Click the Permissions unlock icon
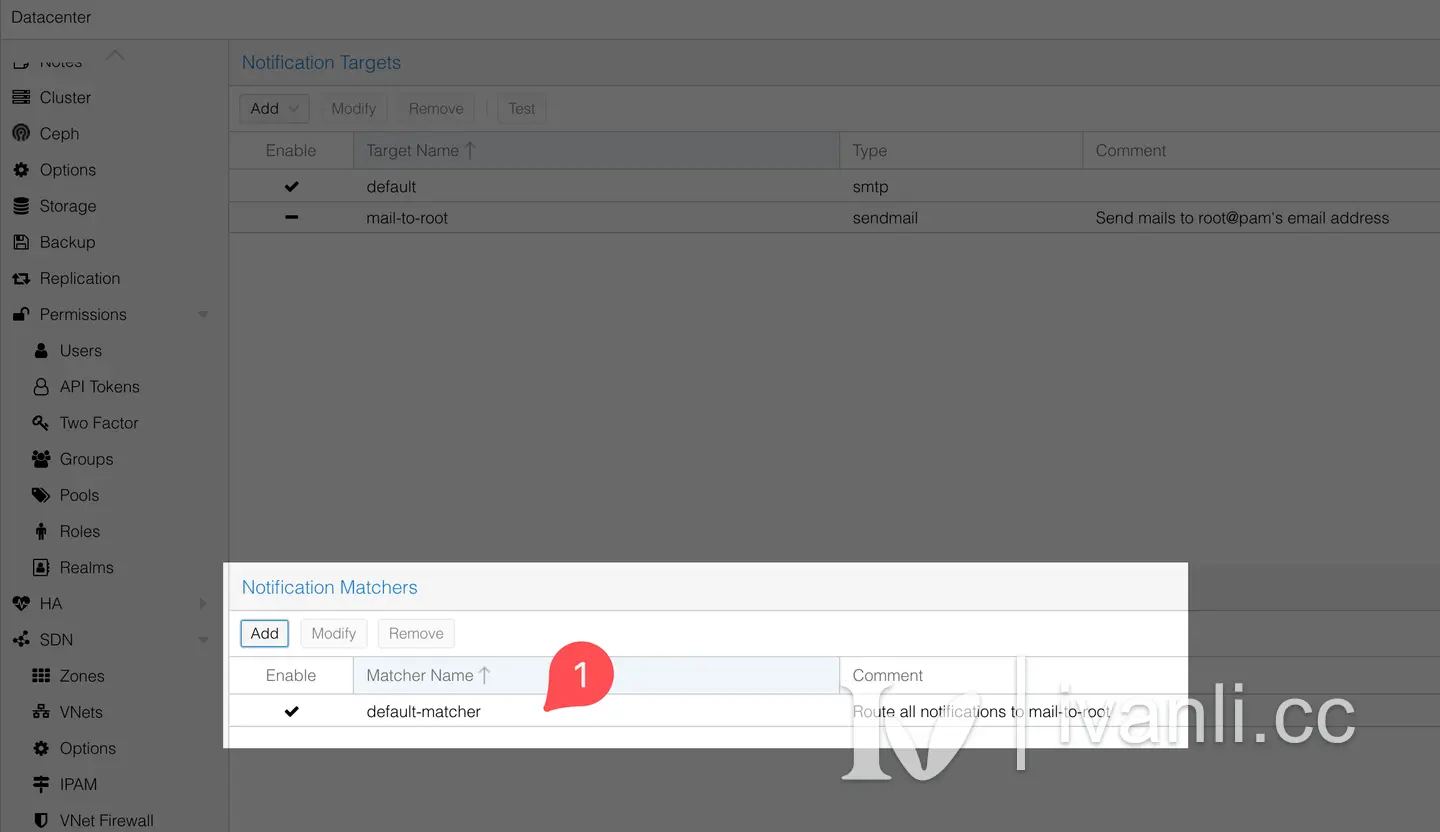Image resolution: width=1440 pixels, height=832 pixels. pyautogui.click(x=21, y=314)
